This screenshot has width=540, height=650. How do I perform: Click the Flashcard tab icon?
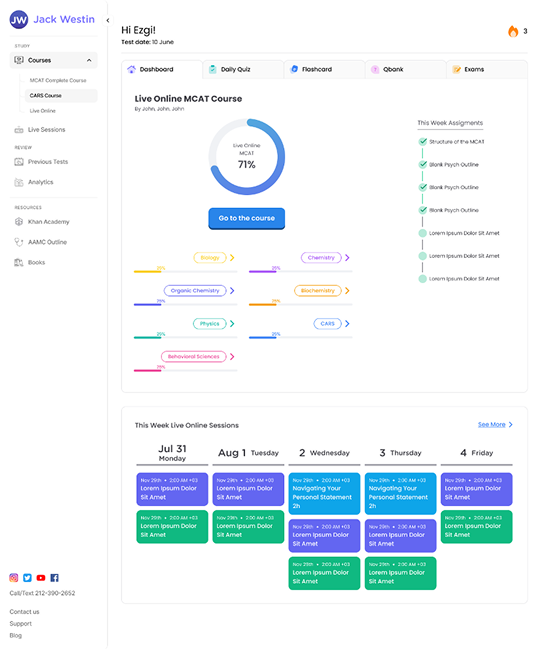pos(294,69)
